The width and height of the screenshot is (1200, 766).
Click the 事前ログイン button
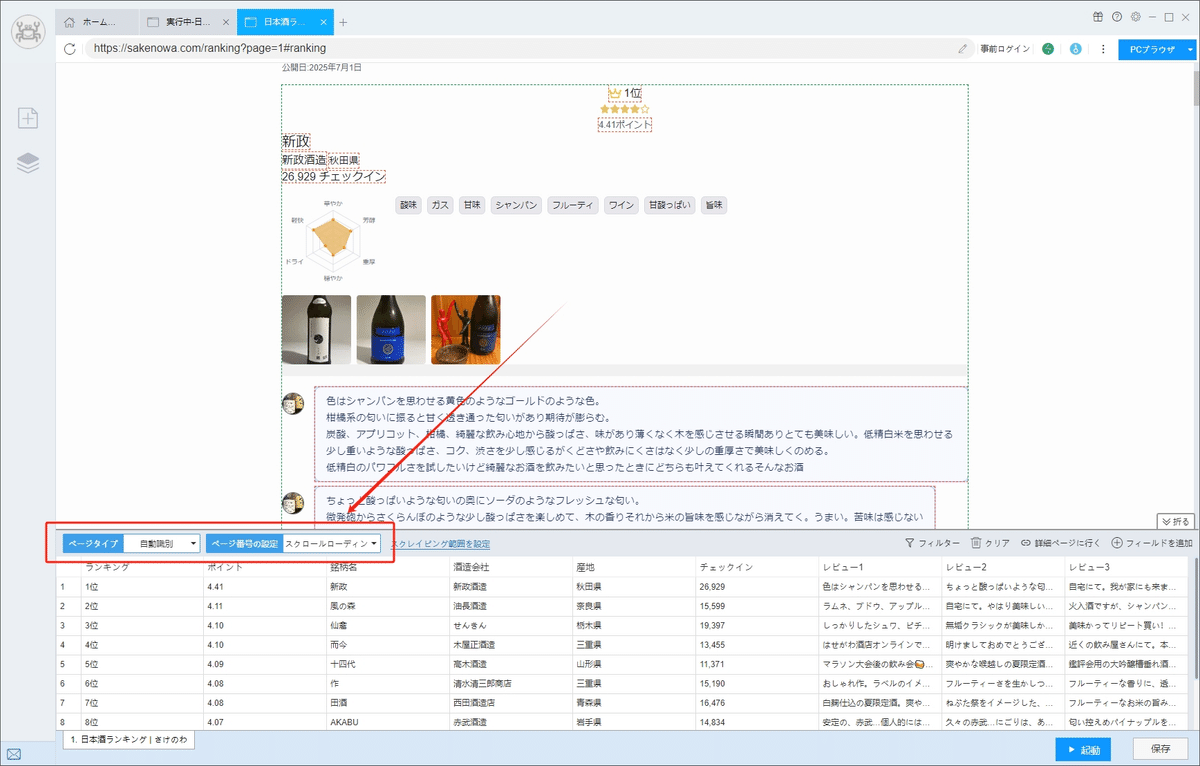coord(1005,48)
